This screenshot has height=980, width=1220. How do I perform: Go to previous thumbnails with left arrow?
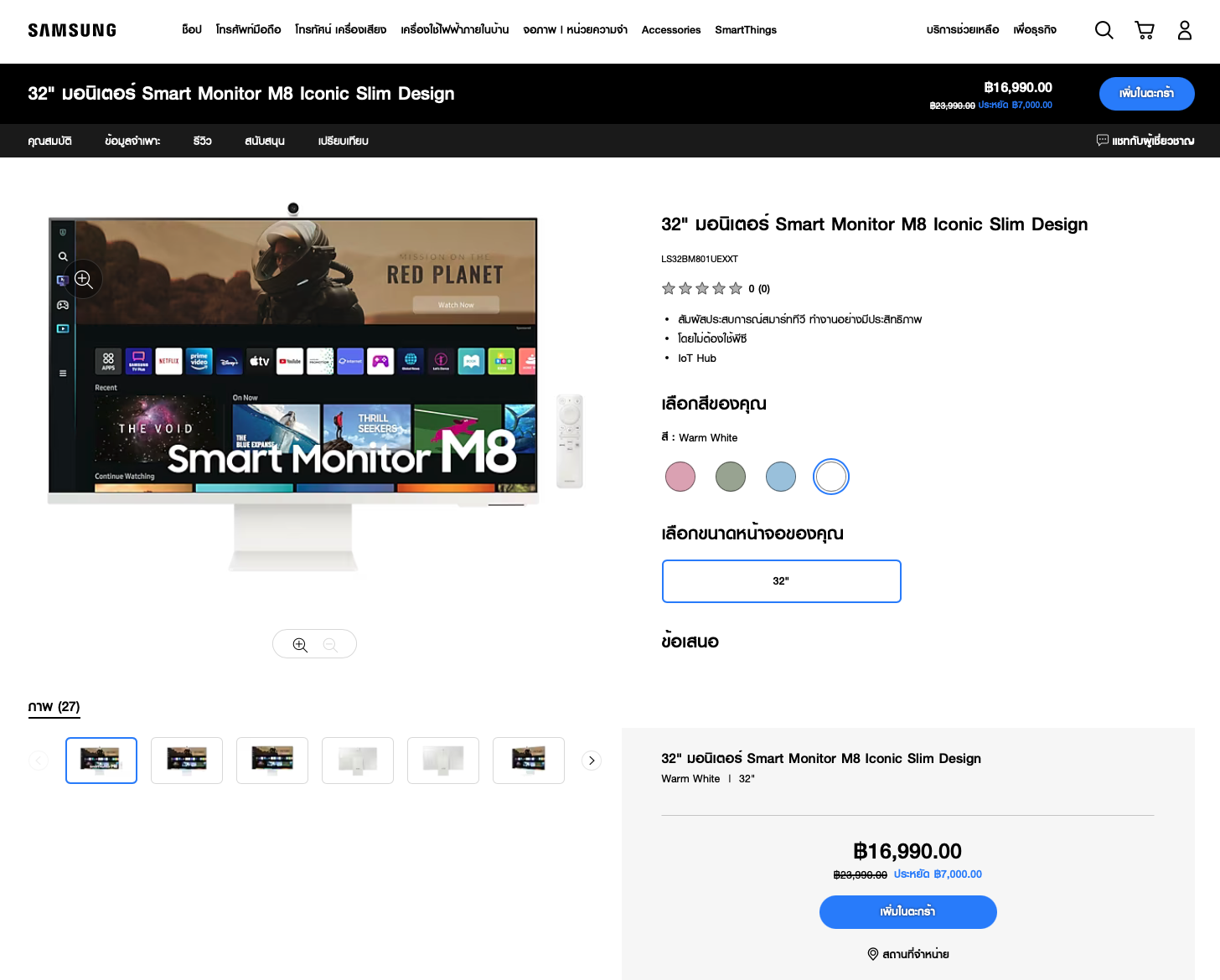click(x=39, y=761)
